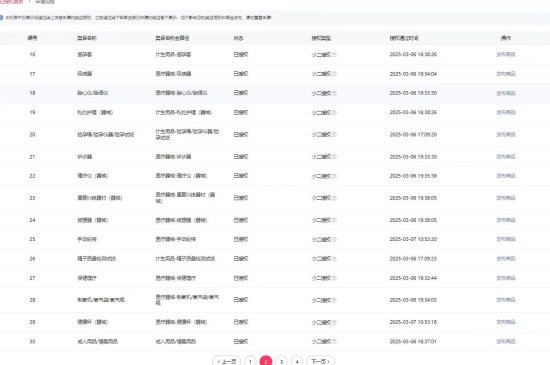Screen dimensions: 550x365
Task: Open the blue action link in row 17
Action: (x=506, y=74)
